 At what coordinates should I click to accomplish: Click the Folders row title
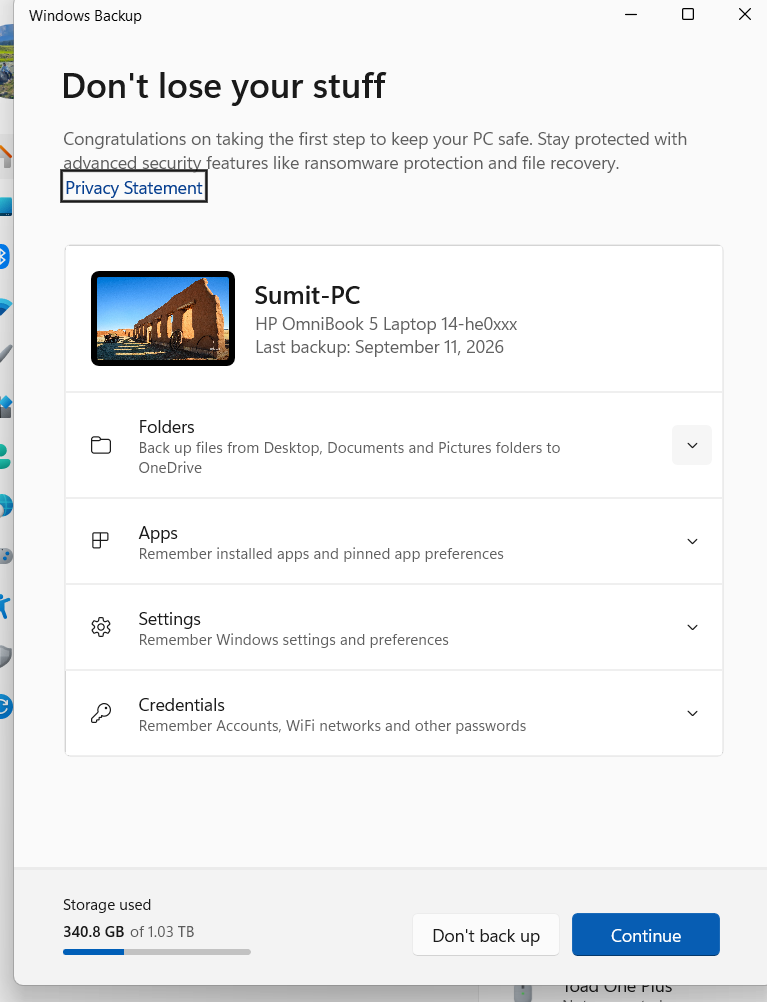(166, 427)
